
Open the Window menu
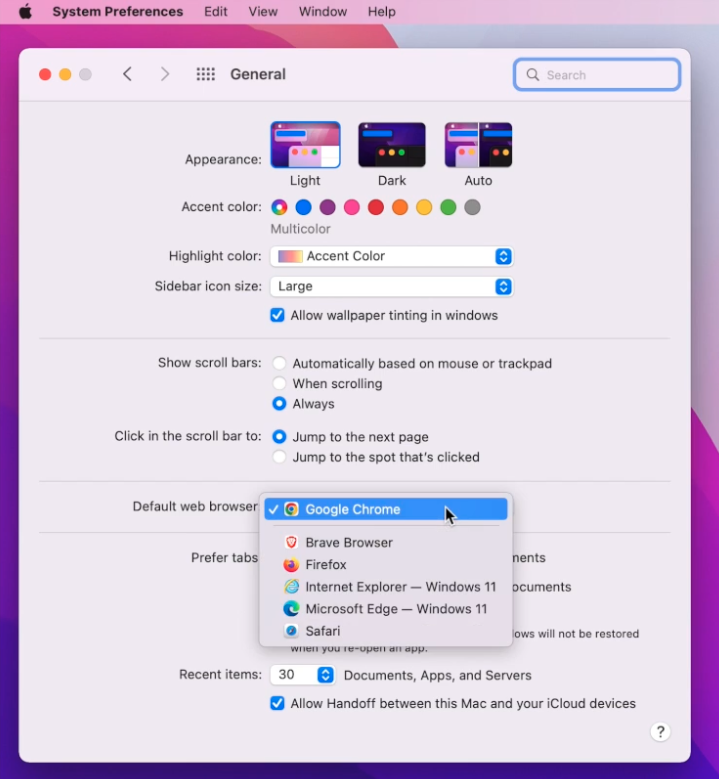click(323, 11)
